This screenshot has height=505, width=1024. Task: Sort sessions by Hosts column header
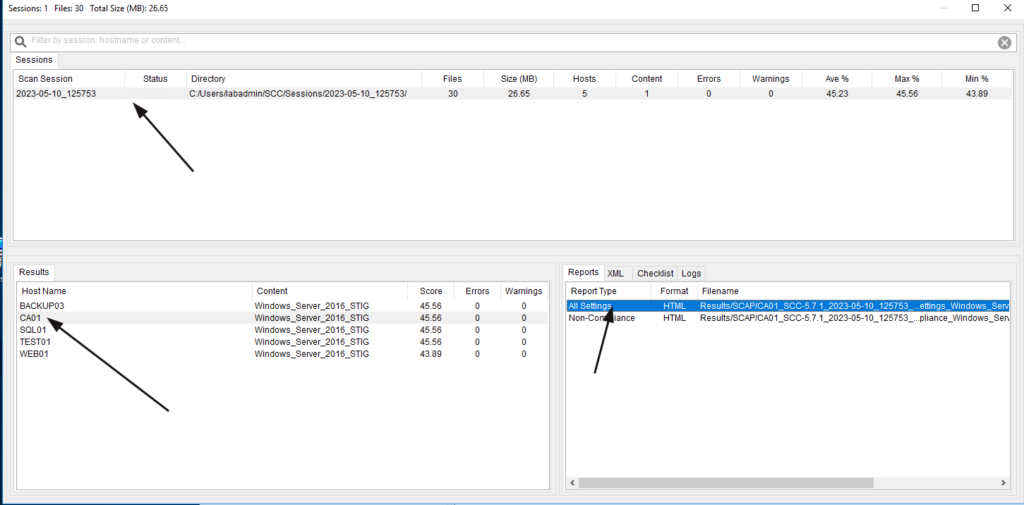(584, 78)
